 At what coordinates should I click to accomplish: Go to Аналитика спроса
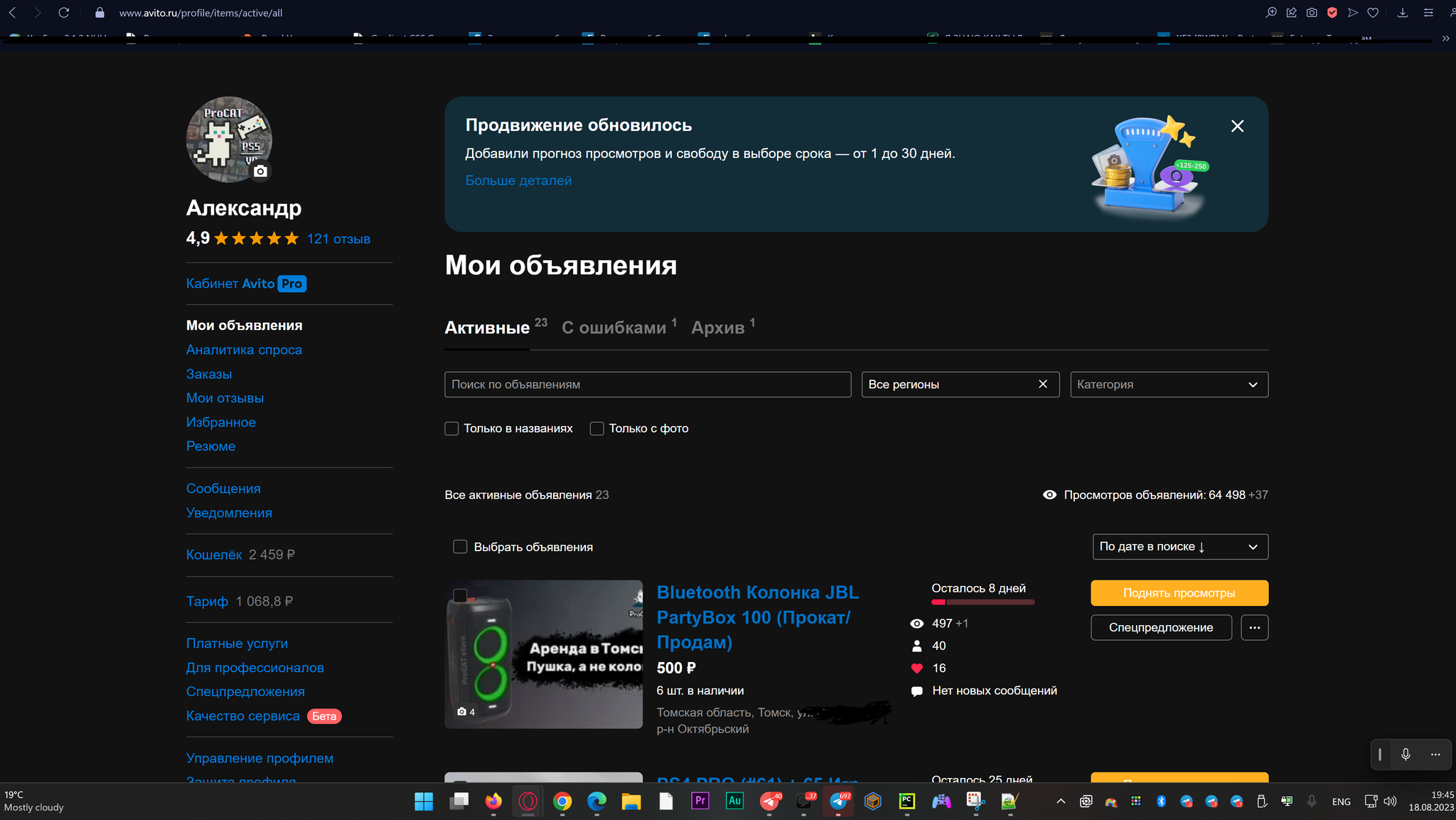point(244,350)
